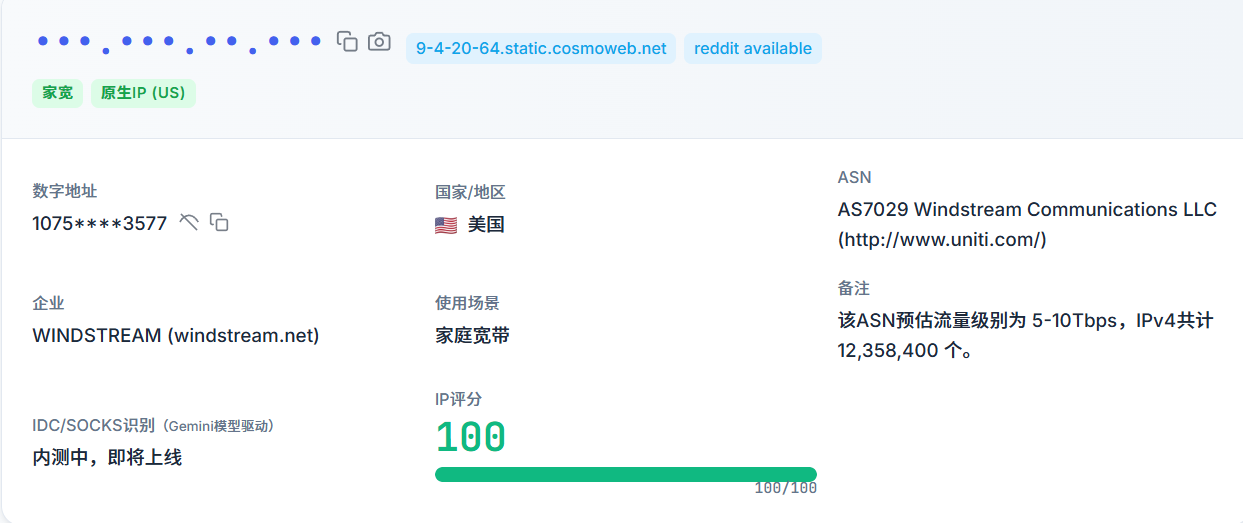This screenshot has height=523, width=1243.
Task: Click the masked IP address dots
Action: point(179,43)
